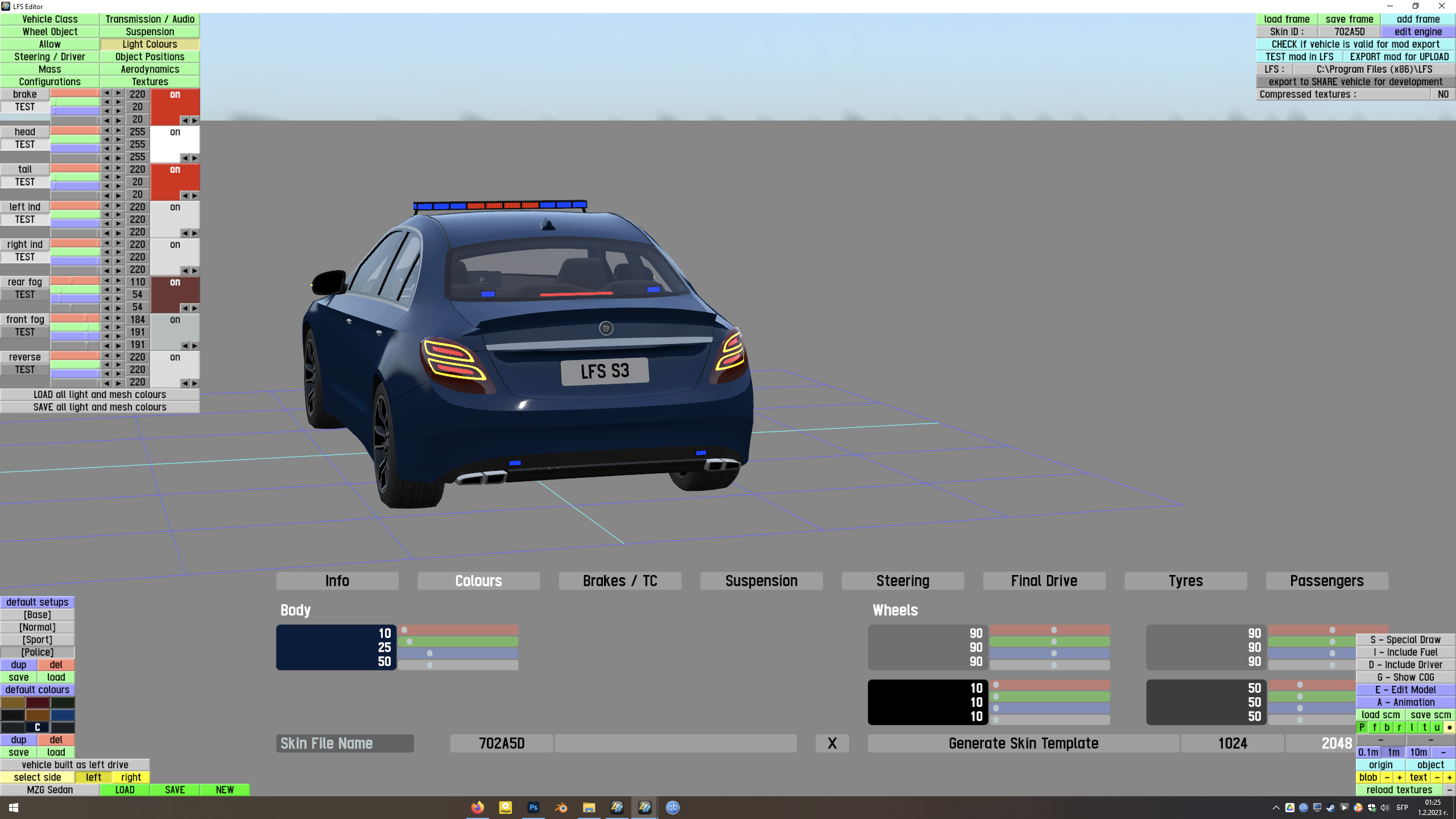Toggle the brake light 'on' preview
This screenshot has height=819, width=1456.
pyautogui.click(x=175, y=95)
